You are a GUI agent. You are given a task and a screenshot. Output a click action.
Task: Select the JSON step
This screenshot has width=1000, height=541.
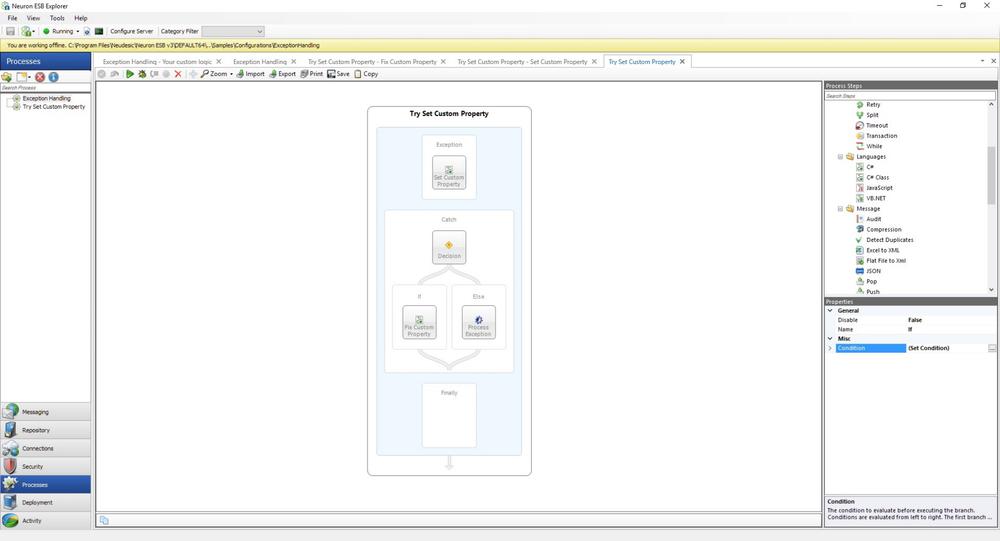[869, 271]
